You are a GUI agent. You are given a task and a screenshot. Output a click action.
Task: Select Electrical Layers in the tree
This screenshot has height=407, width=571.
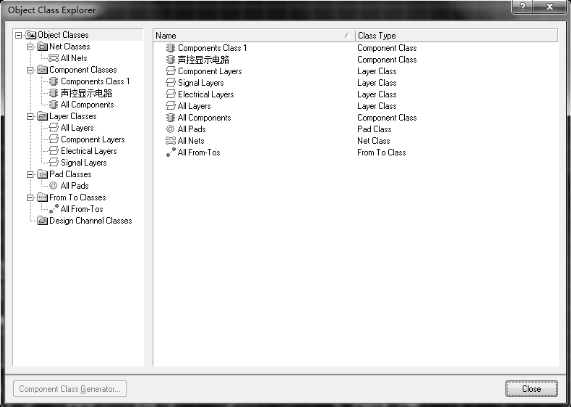[x=88, y=151]
